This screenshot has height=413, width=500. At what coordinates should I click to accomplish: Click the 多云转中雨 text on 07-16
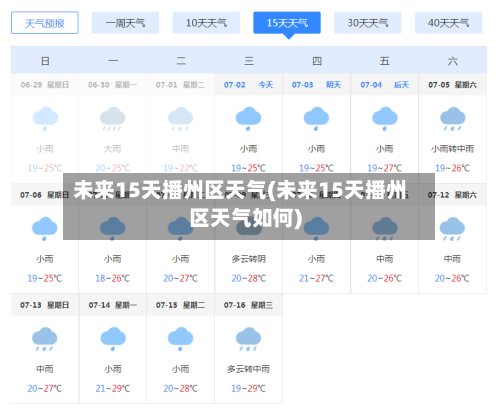pyautogui.click(x=248, y=369)
